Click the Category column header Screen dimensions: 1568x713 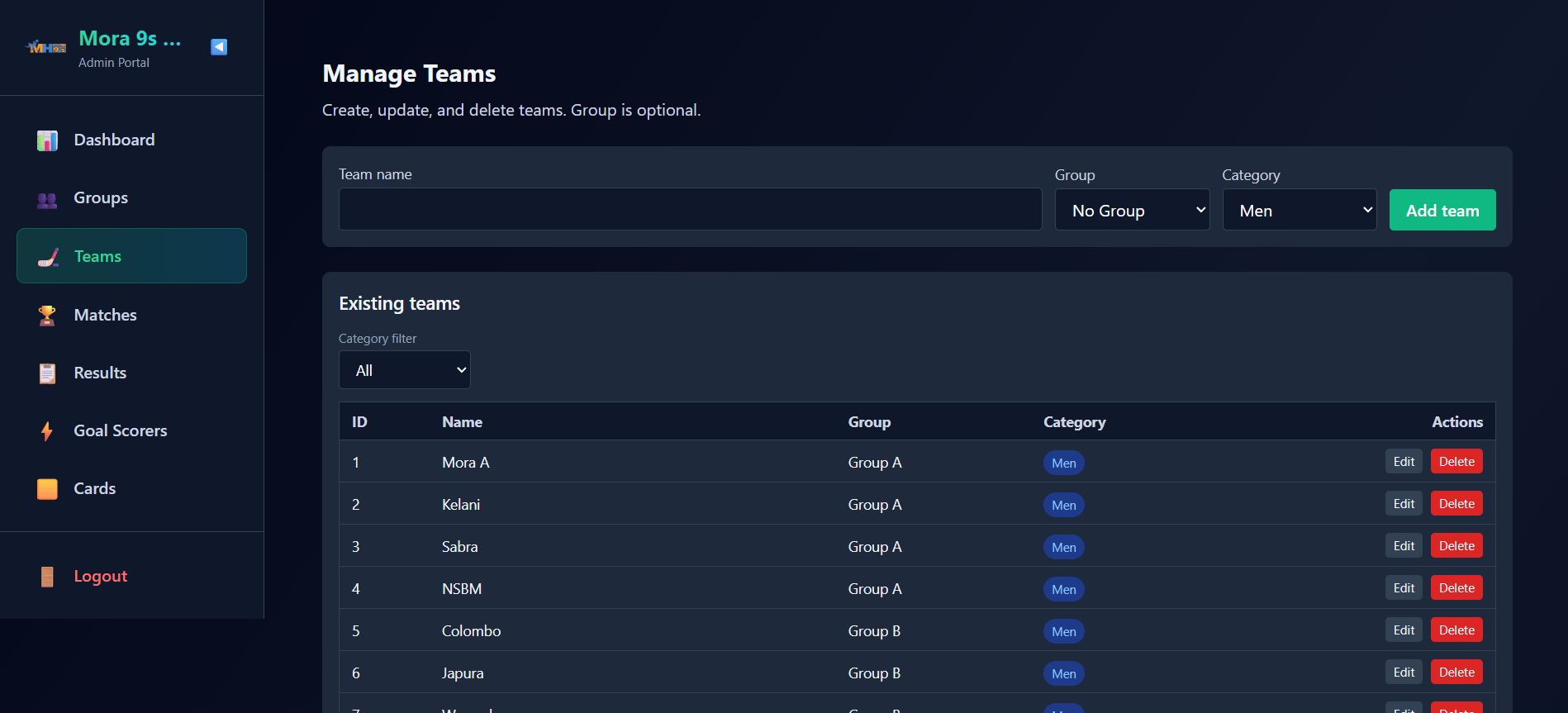coord(1074,422)
